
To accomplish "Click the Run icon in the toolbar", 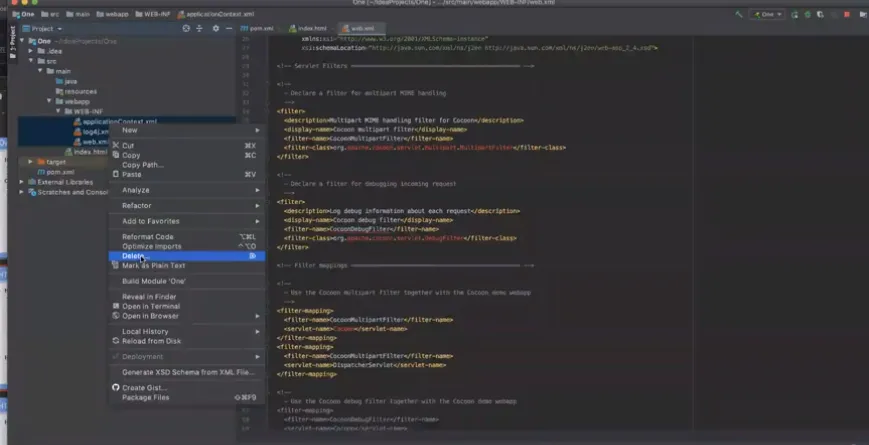I will point(794,14).
